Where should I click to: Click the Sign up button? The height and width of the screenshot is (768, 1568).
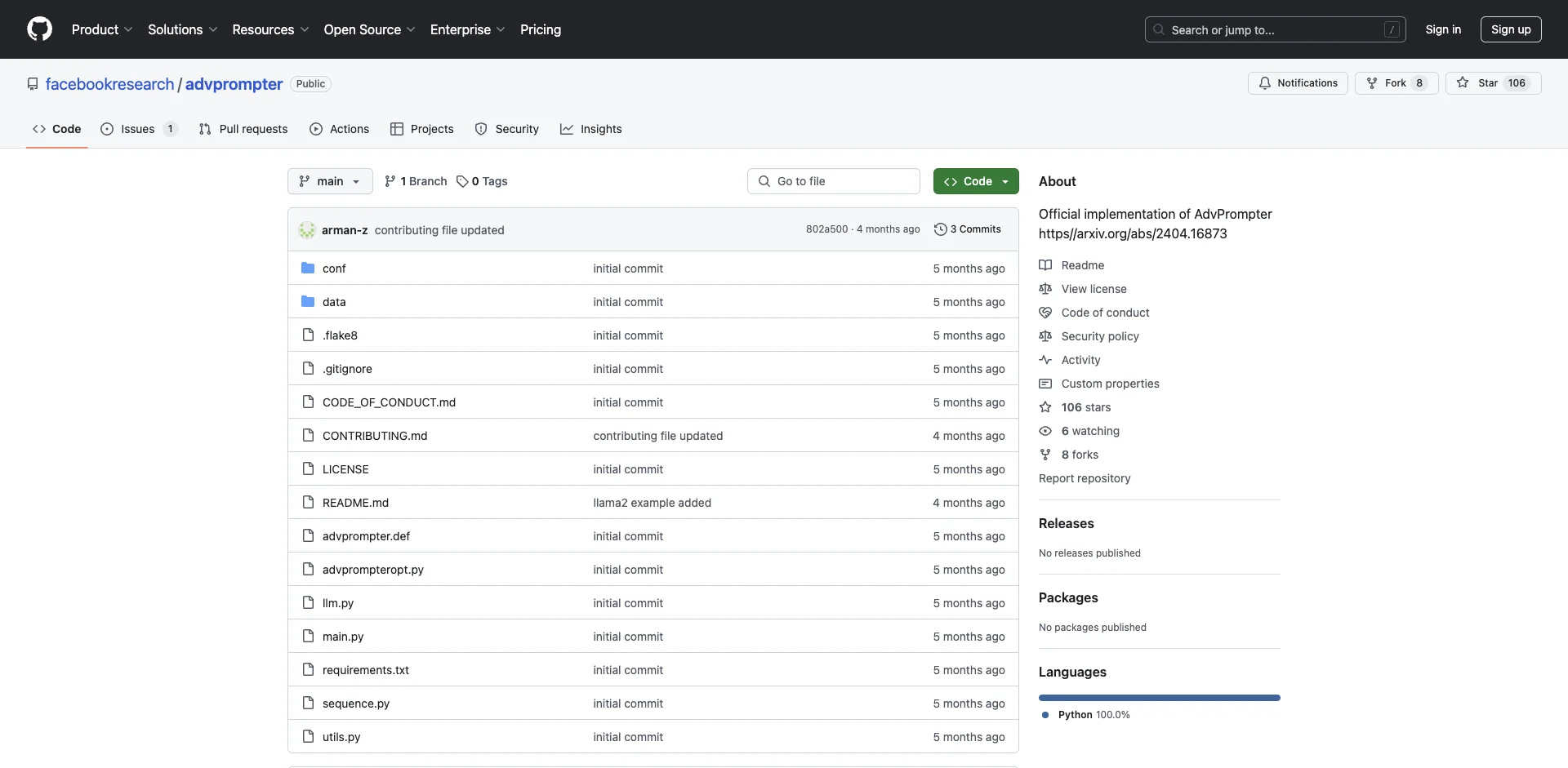(1511, 29)
